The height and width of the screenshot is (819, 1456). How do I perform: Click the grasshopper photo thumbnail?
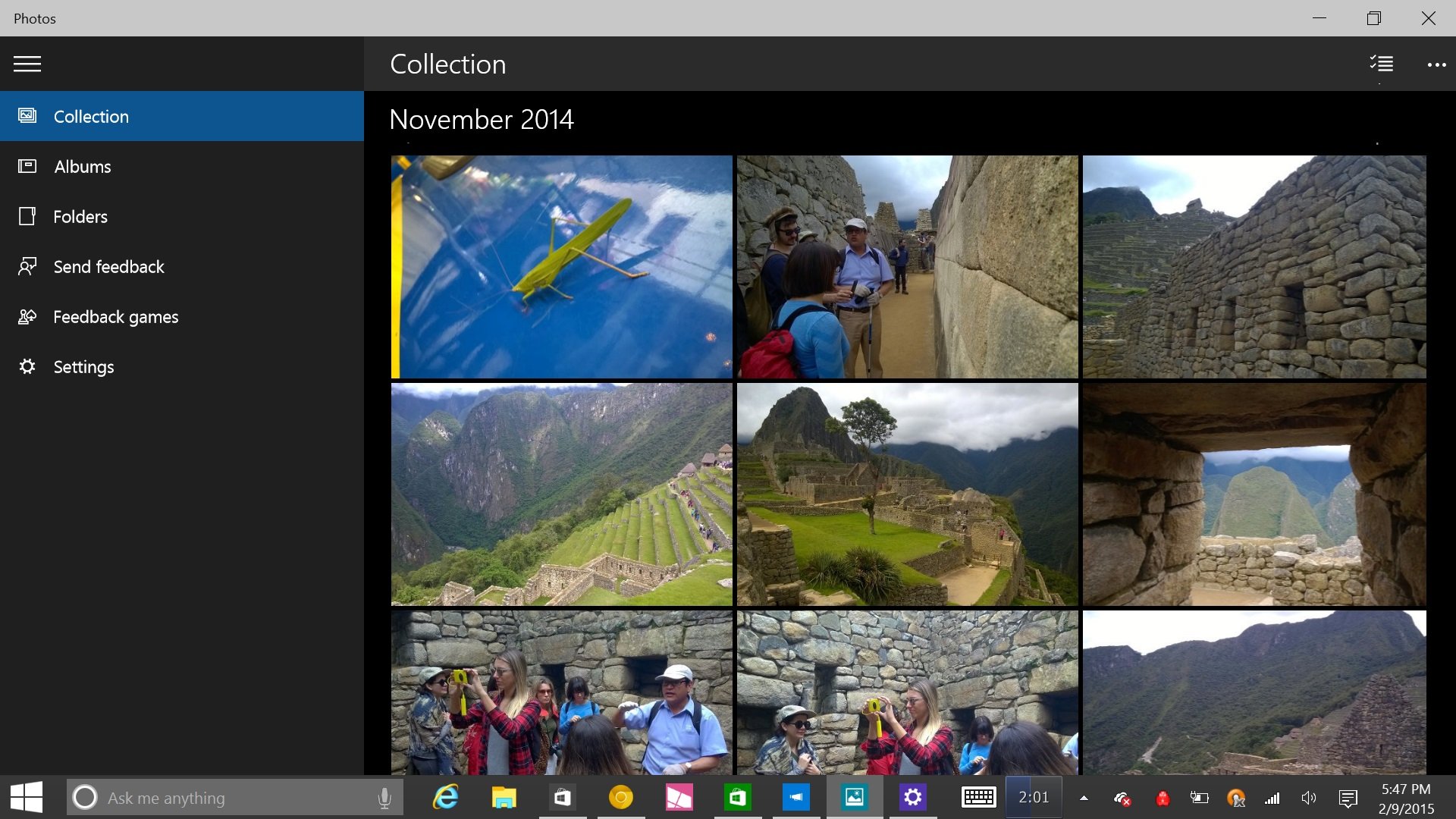[x=561, y=266]
